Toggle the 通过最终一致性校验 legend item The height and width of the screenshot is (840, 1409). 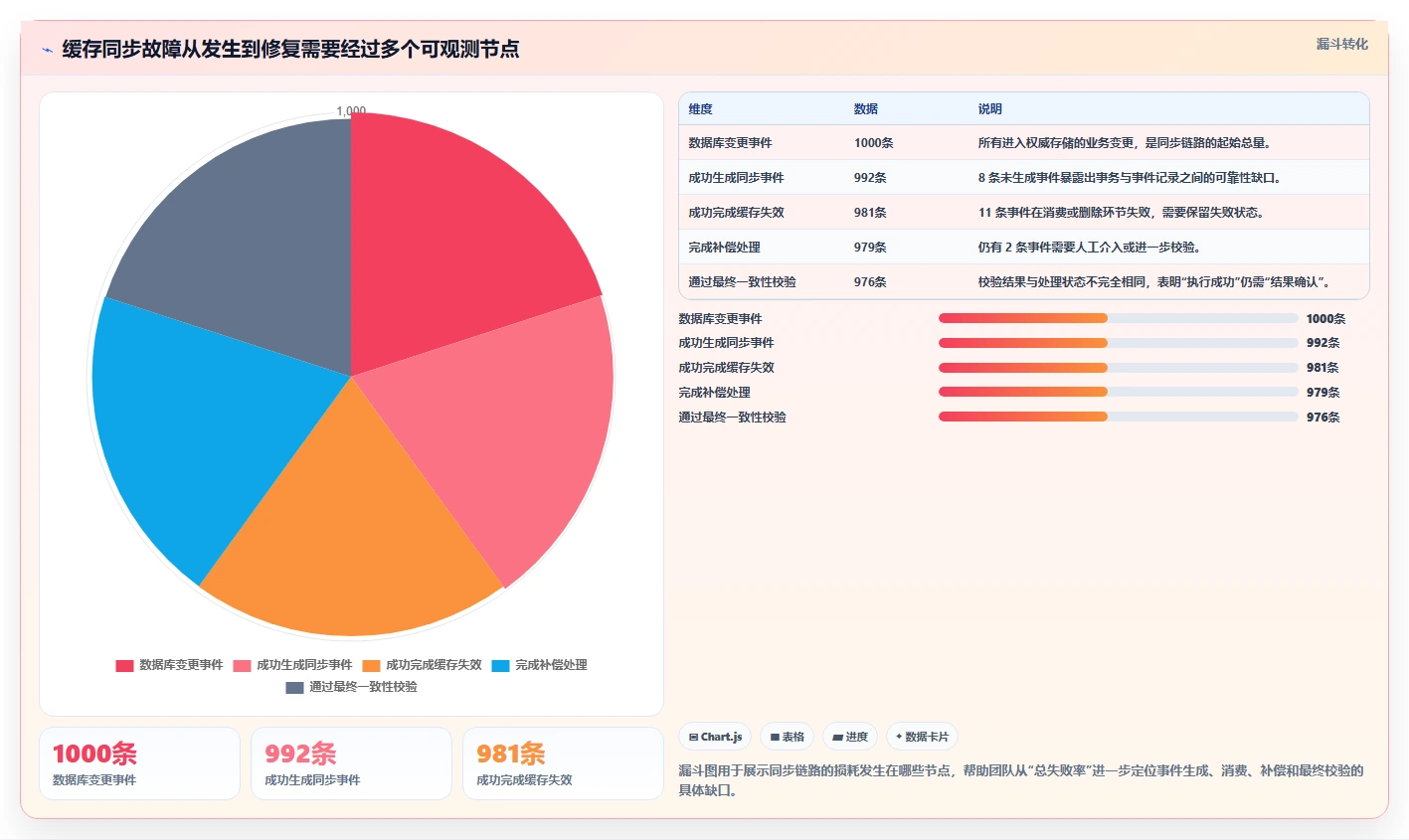351,688
